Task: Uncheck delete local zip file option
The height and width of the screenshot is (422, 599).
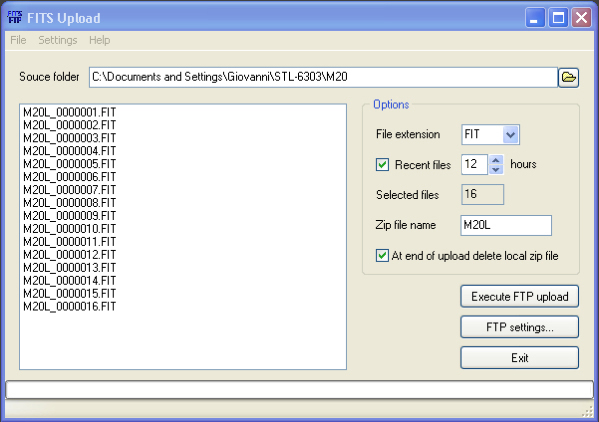Action: click(x=382, y=255)
